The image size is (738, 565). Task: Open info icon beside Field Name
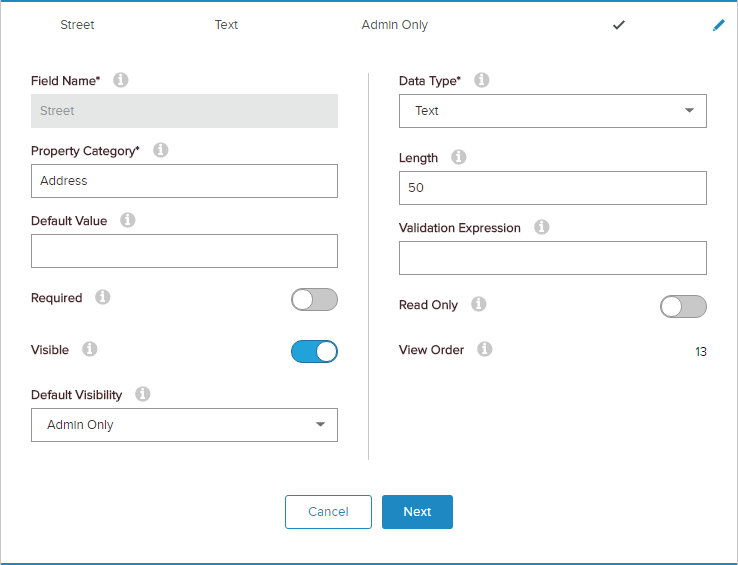coord(120,80)
